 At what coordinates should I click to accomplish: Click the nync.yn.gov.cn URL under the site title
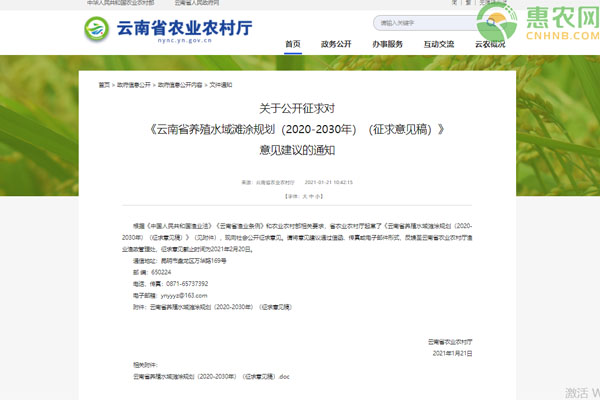click(x=184, y=40)
